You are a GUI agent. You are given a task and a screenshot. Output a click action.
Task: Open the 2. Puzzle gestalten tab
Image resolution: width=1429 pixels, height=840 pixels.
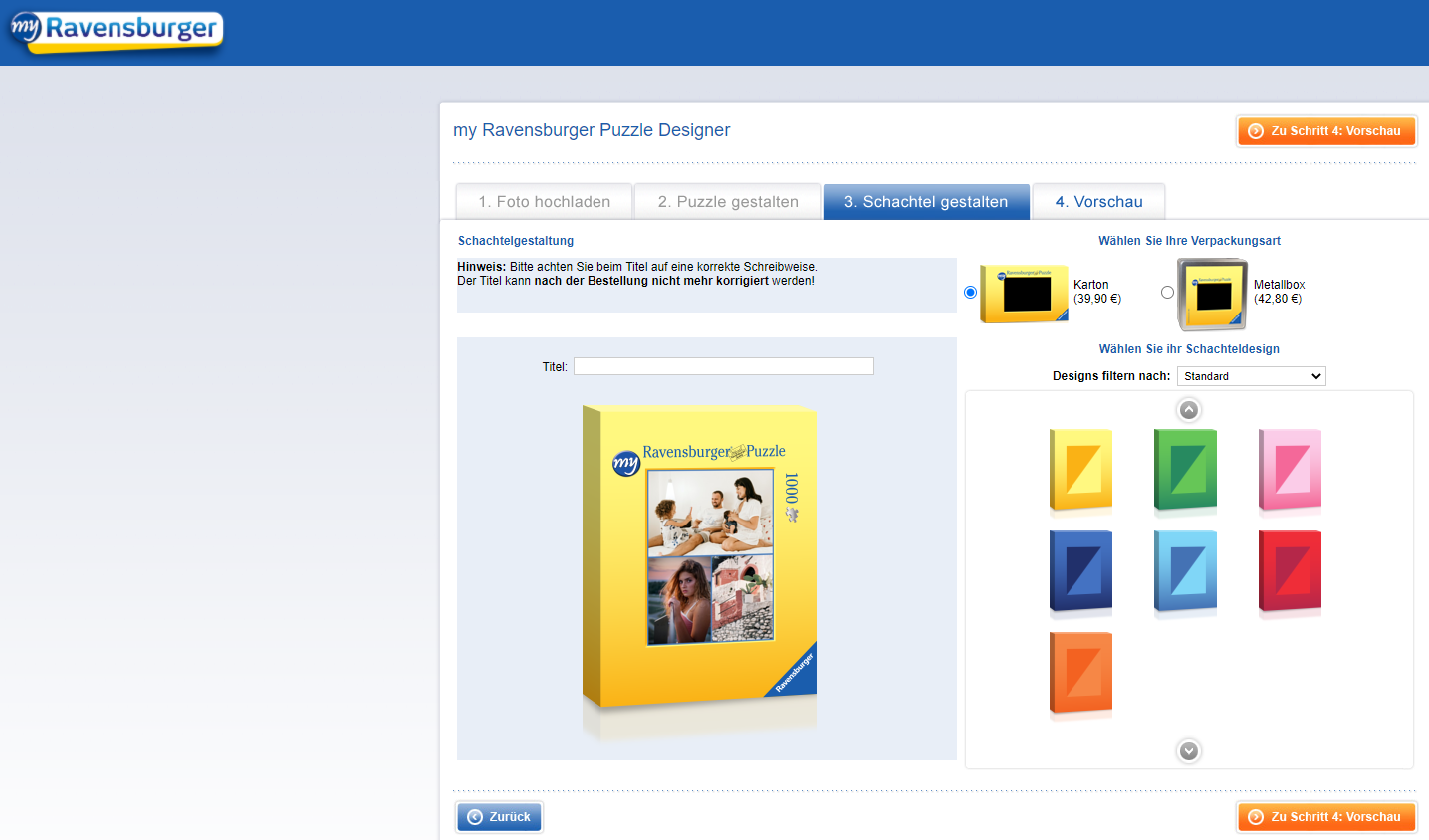coord(728,202)
